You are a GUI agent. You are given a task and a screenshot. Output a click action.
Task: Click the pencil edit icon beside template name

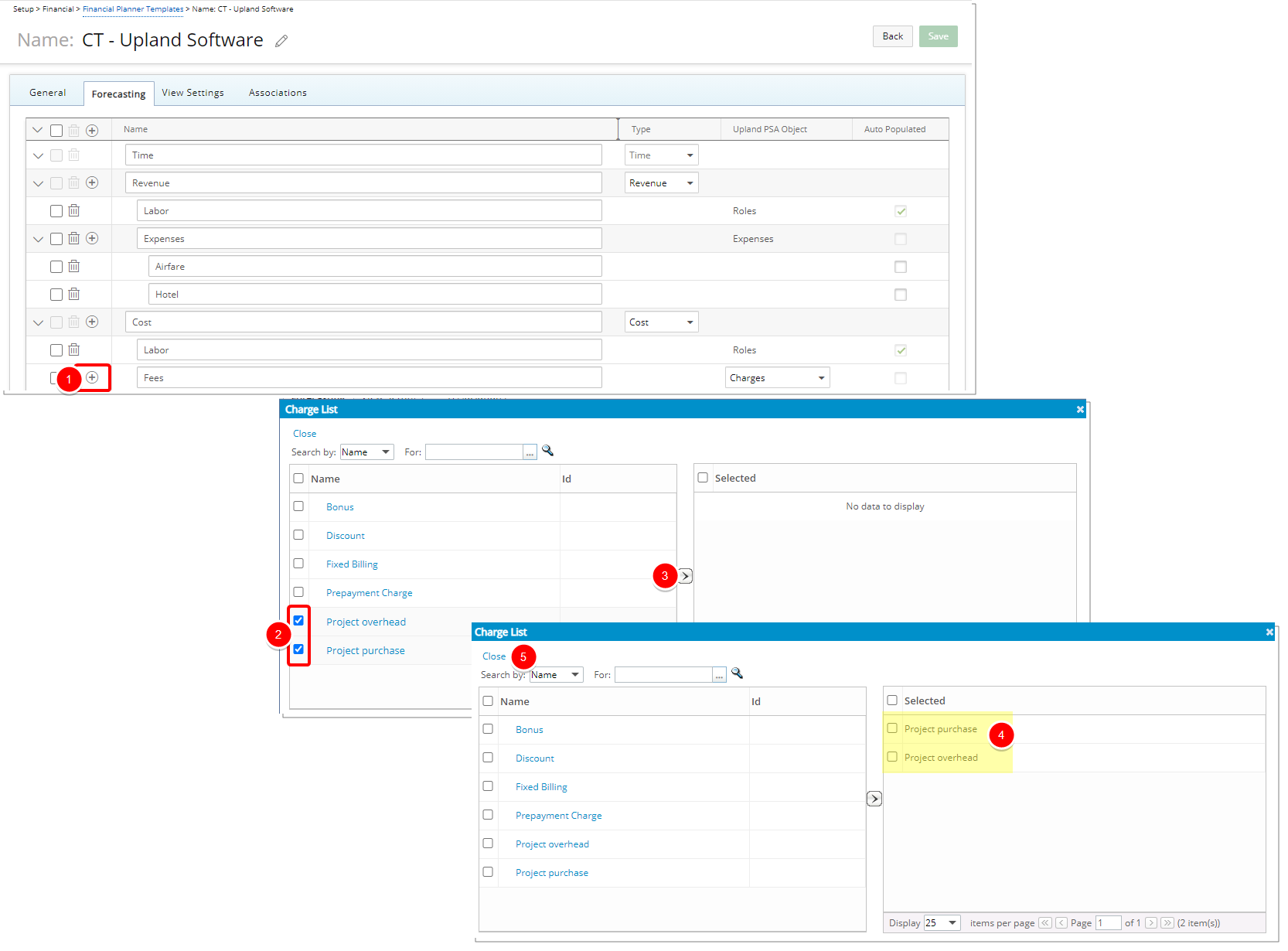(281, 41)
